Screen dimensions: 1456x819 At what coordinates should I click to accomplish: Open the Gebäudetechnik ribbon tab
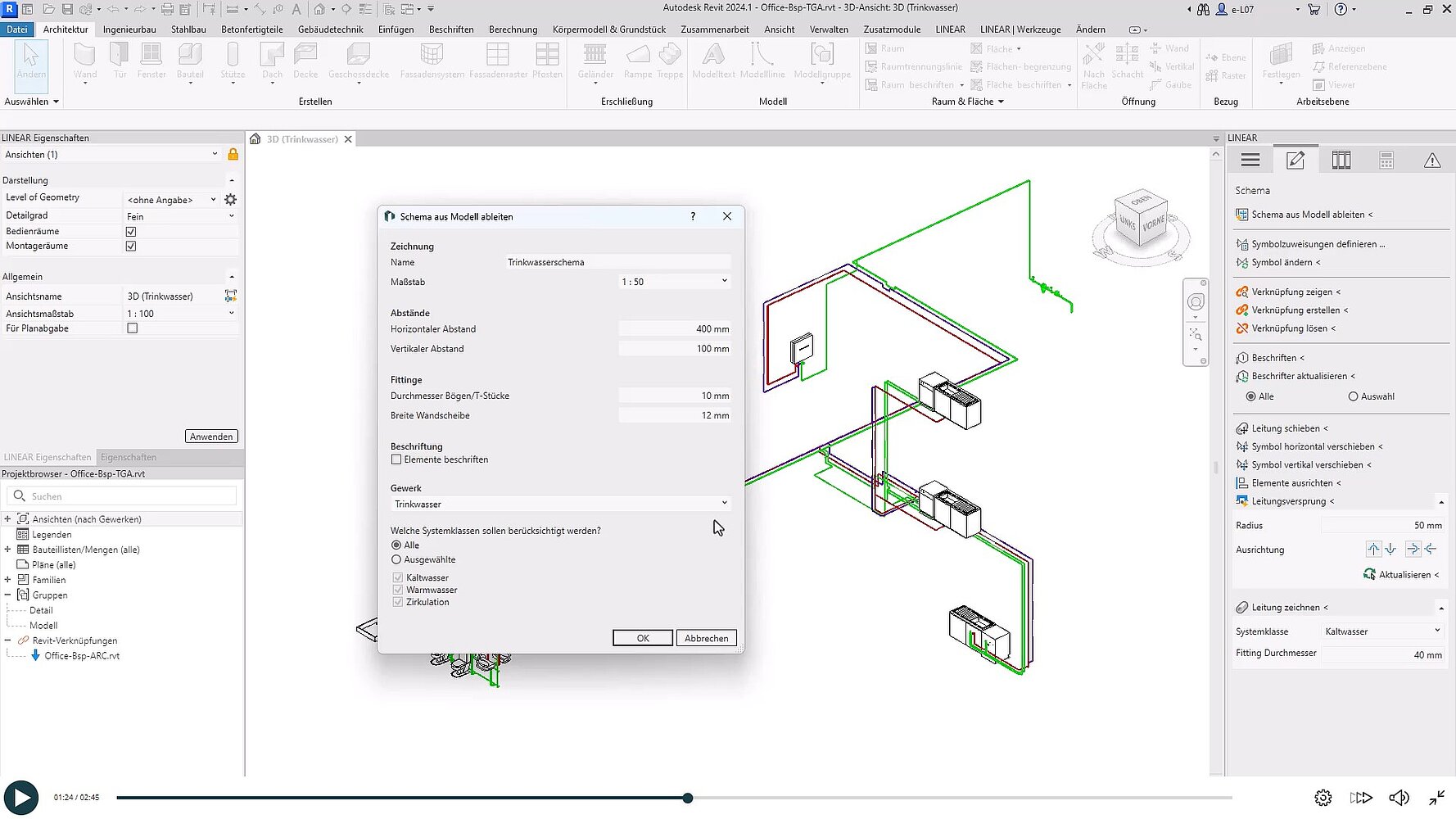click(330, 29)
